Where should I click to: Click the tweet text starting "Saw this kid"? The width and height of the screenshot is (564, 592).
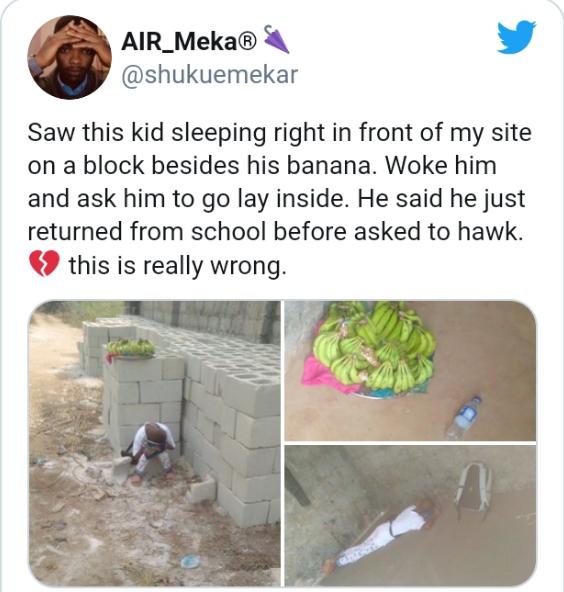(x=280, y=199)
